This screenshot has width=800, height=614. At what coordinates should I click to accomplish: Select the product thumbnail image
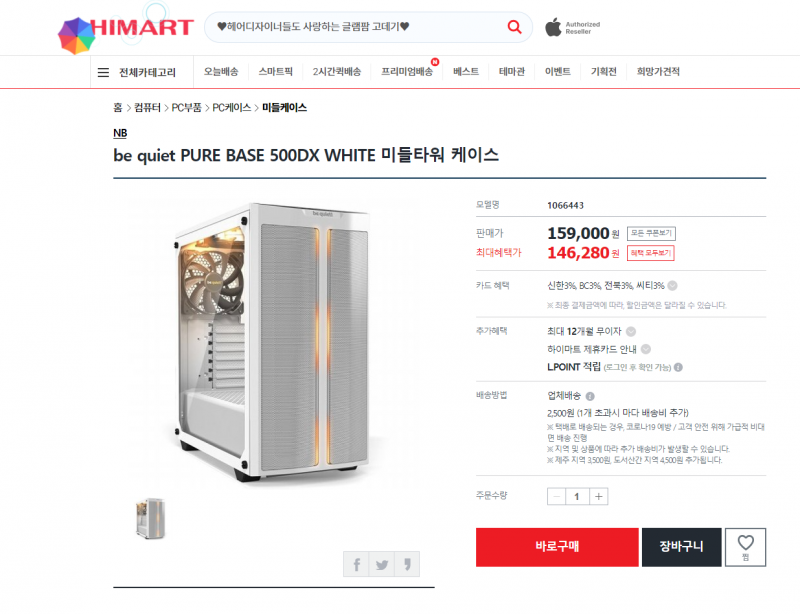151,519
